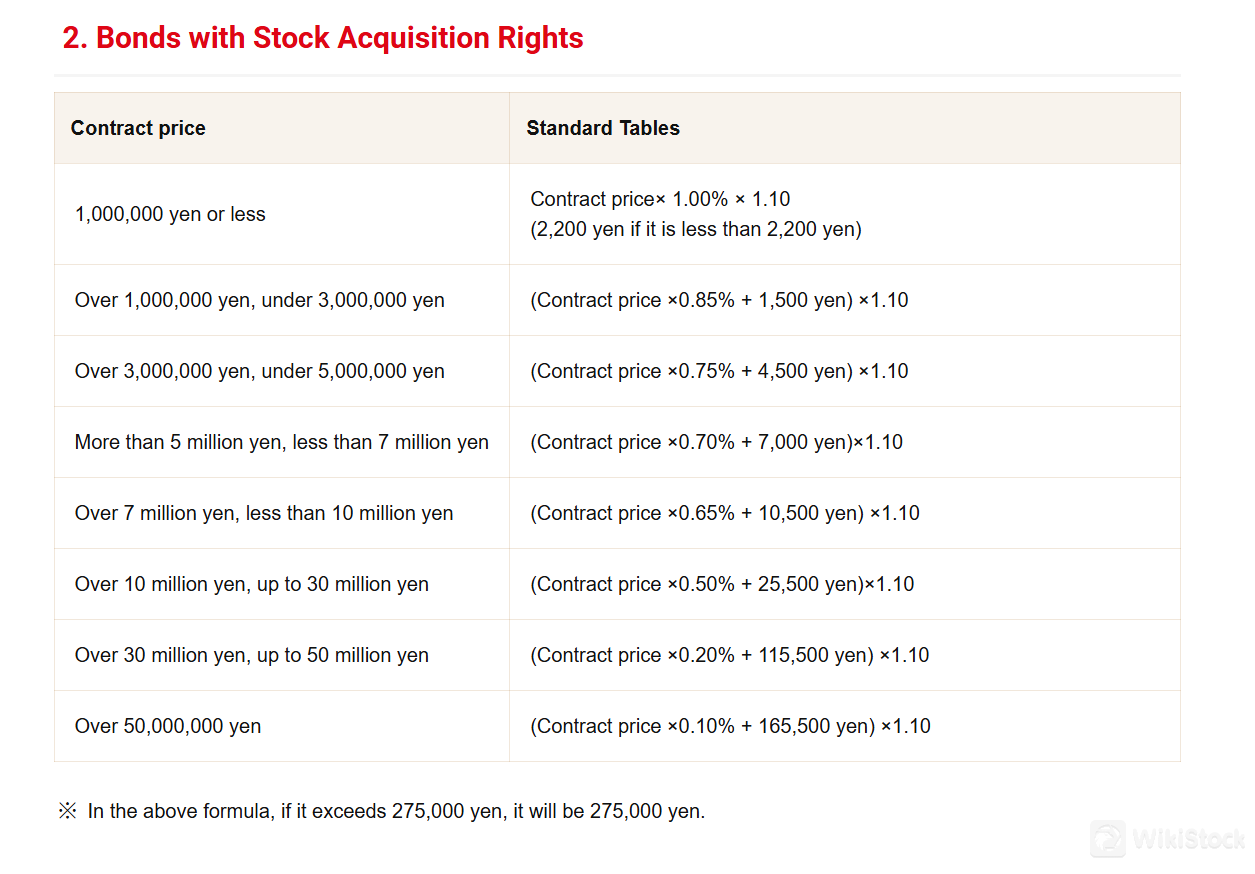Screen dimensions: 1255x874
Task: Click the '2,200 yen if it is less' note
Action: point(696,229)
